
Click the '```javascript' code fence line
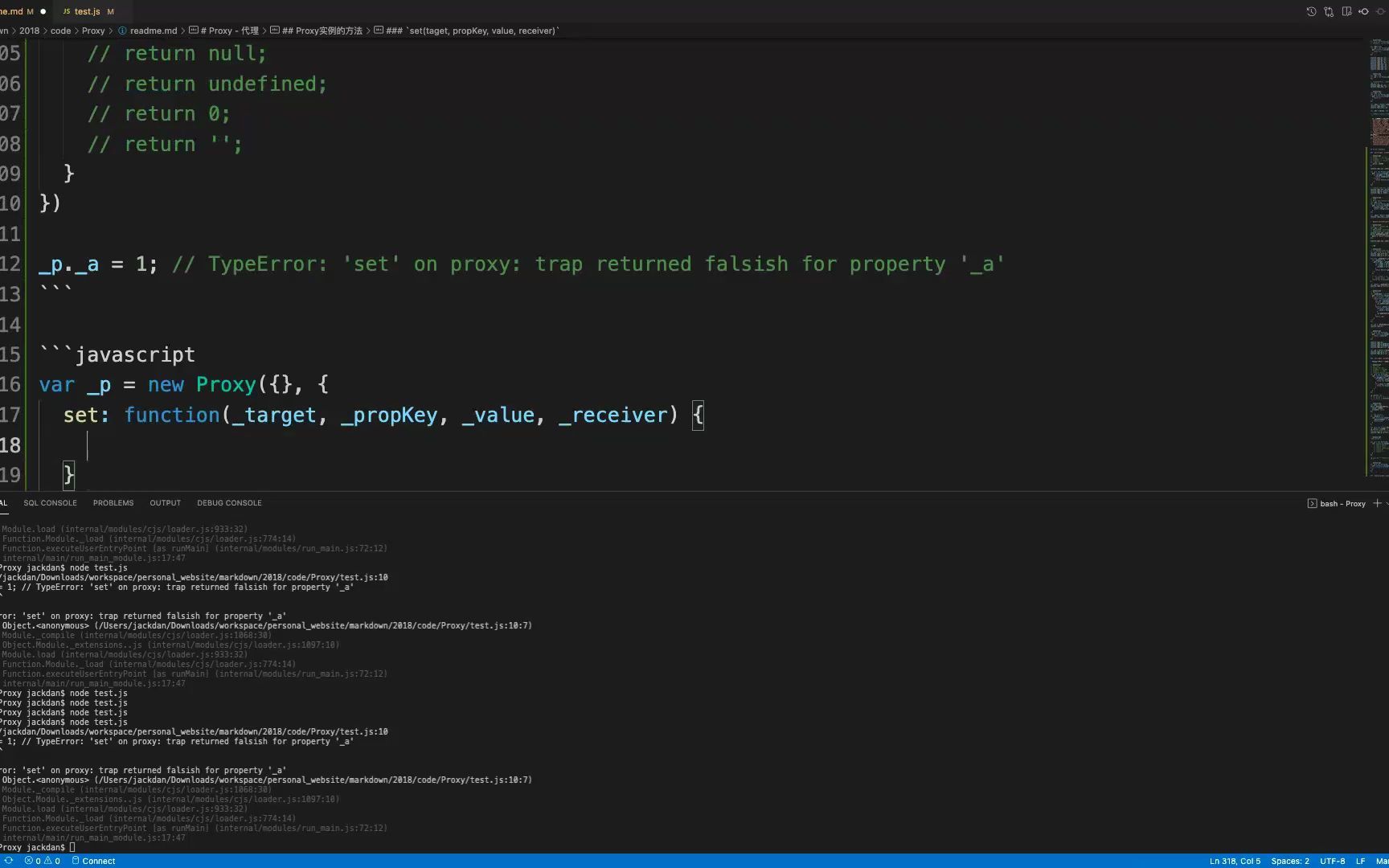coord(117,355)
